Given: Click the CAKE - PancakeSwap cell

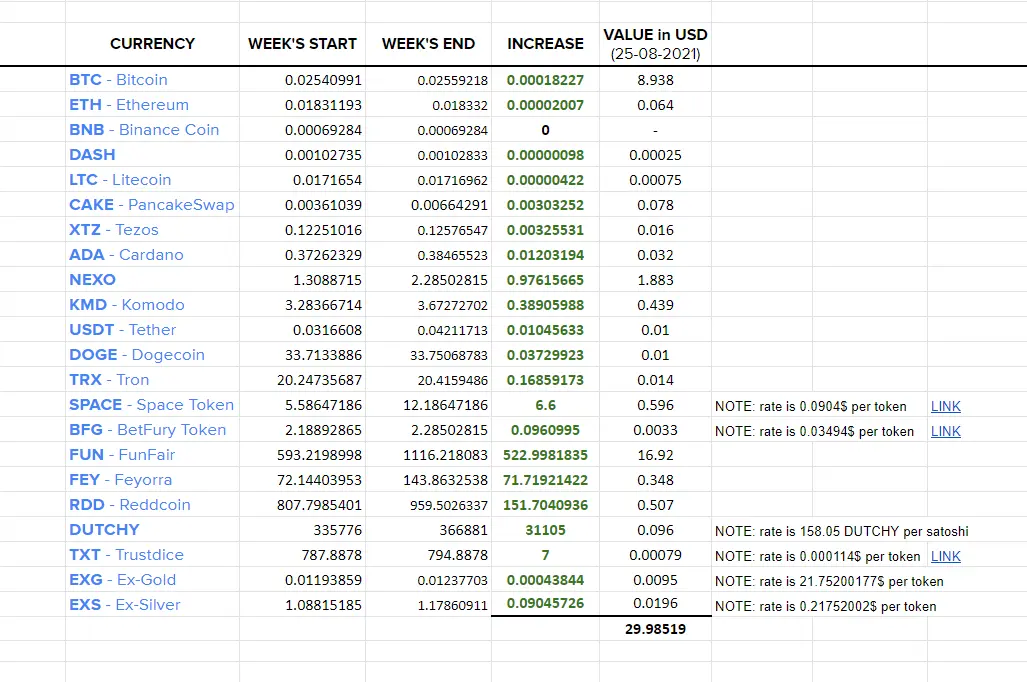Looking at the screenshot, I should click(152, 205).
